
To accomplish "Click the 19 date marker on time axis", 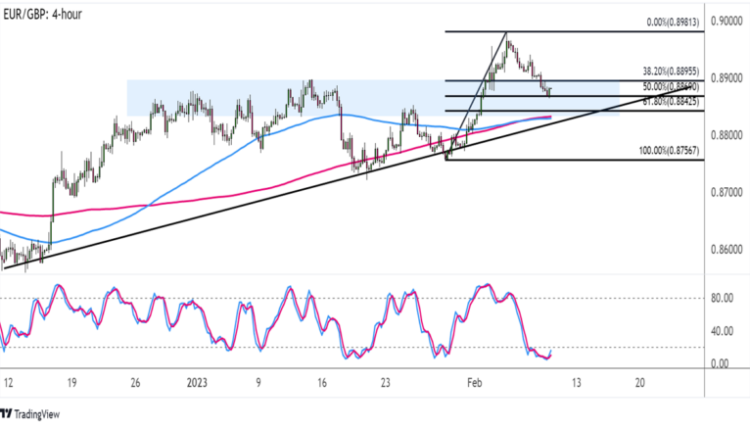I will 71,382.
